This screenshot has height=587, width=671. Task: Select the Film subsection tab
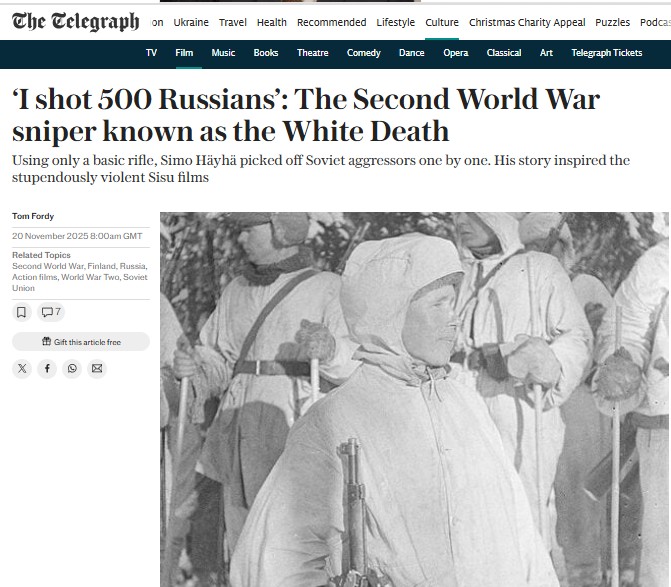coord(184,53)
